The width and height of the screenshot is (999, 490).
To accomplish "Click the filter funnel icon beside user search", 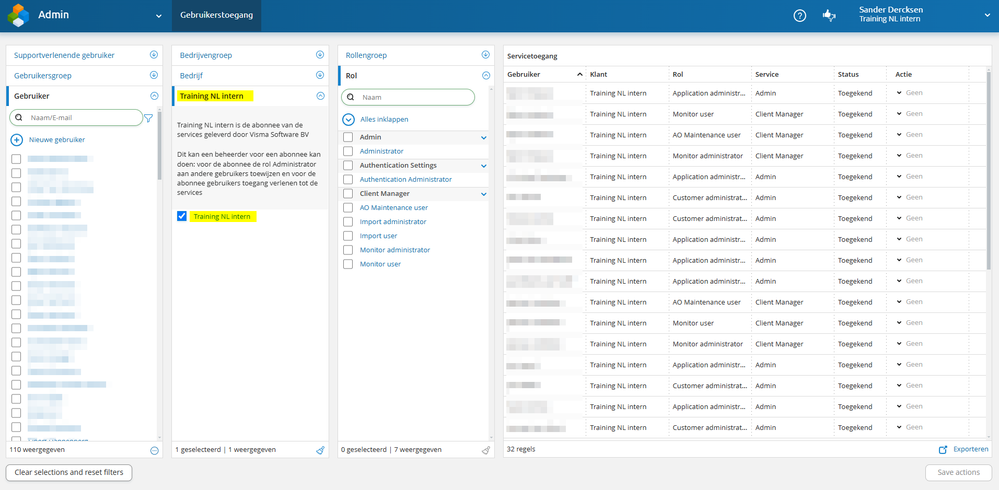I will (x=148, y=118).
